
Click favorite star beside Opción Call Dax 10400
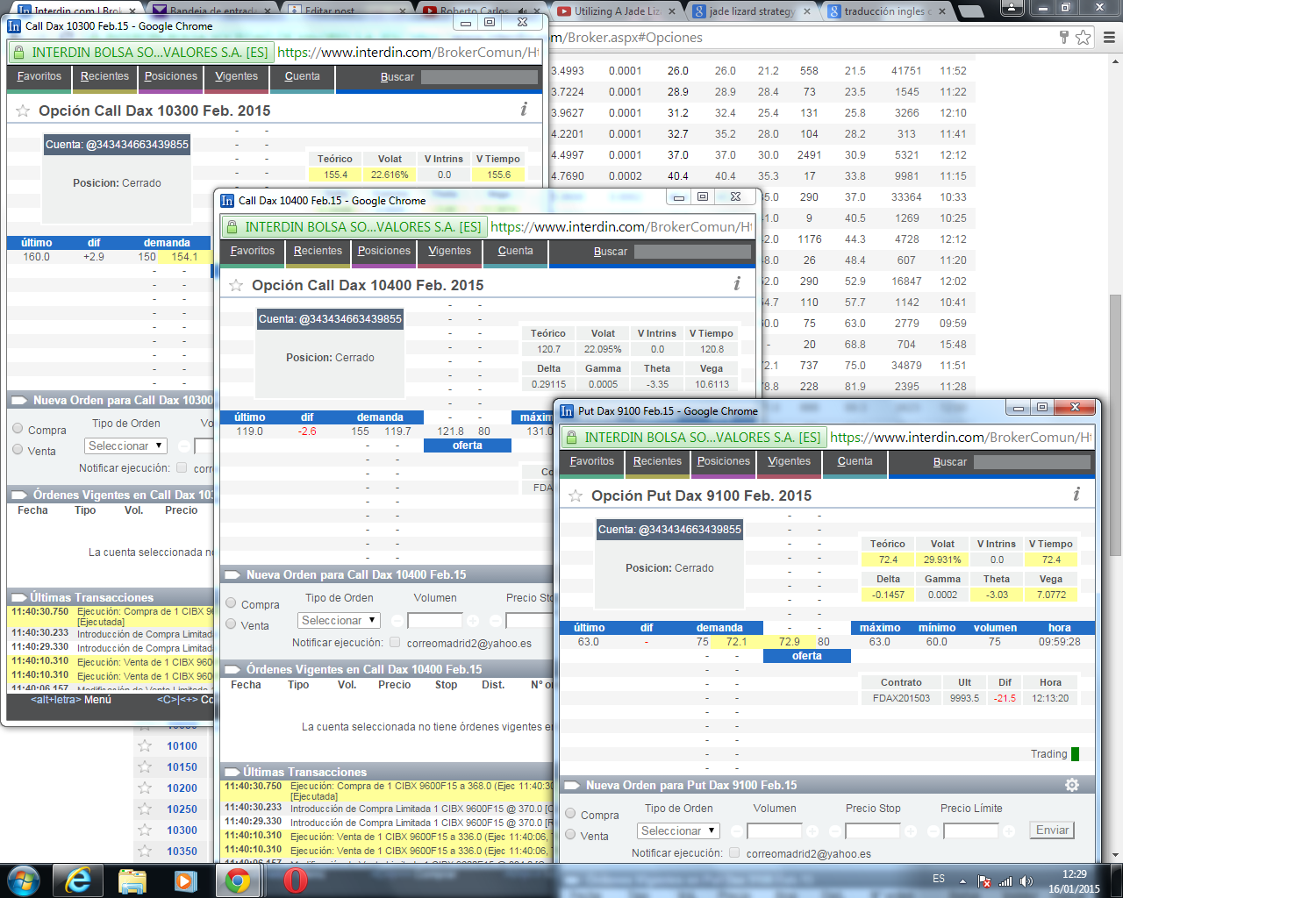(236, 285)
